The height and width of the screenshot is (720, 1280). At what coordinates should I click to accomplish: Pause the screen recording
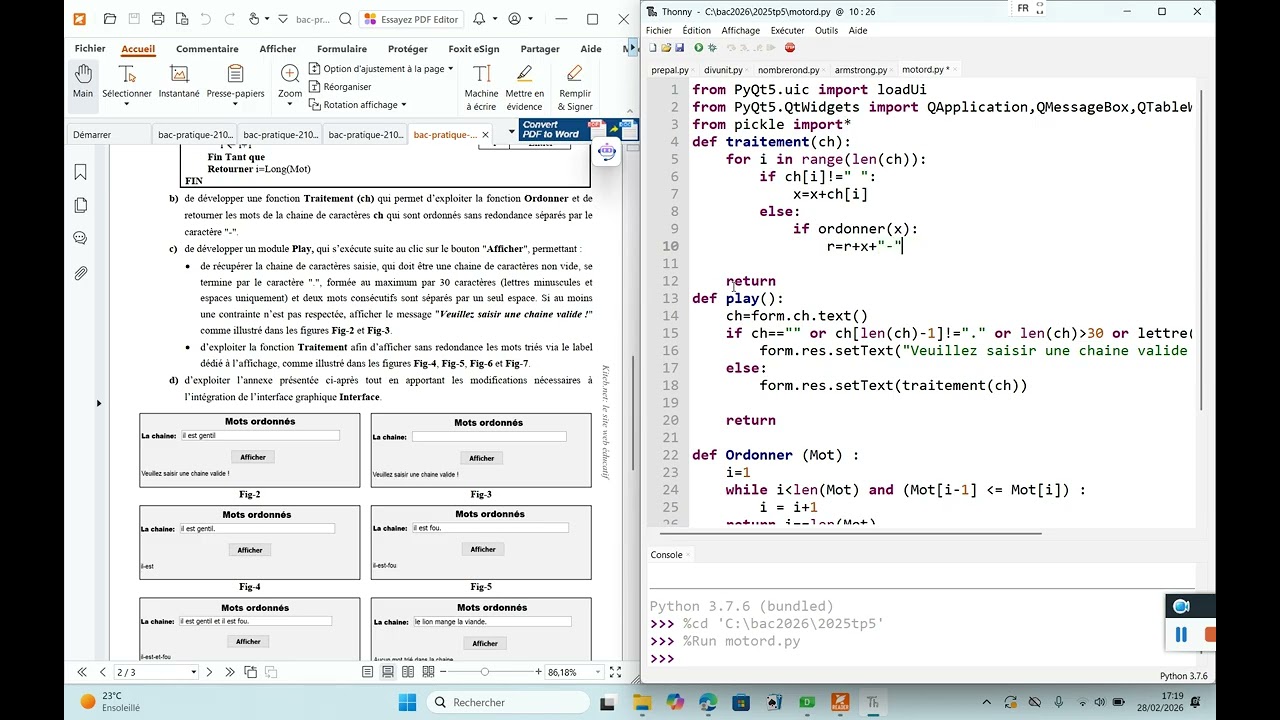[1181, 634]
